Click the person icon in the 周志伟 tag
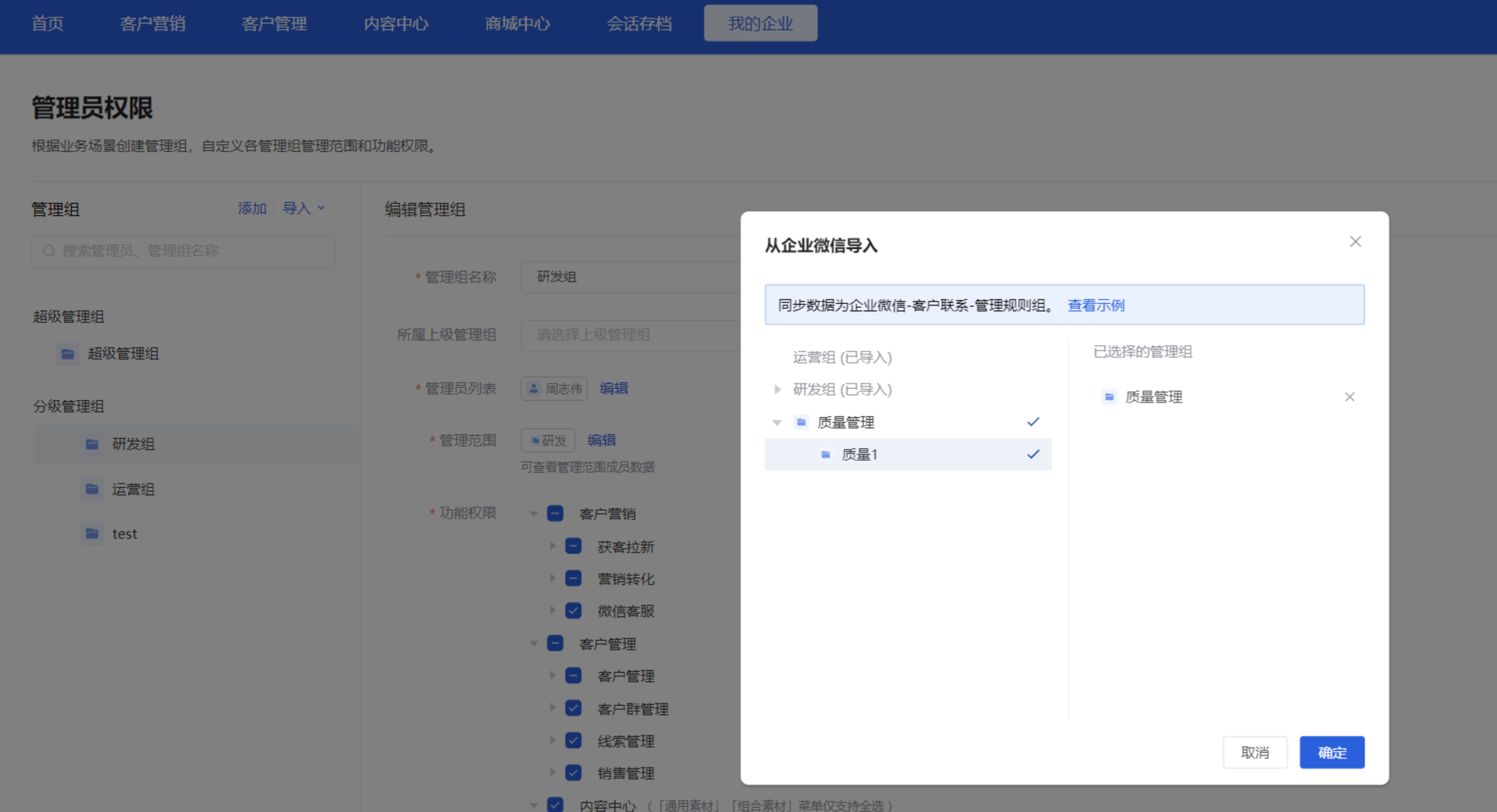Image resolution: width=1497 pixels, height=812 pixels. tap(533, 389)
